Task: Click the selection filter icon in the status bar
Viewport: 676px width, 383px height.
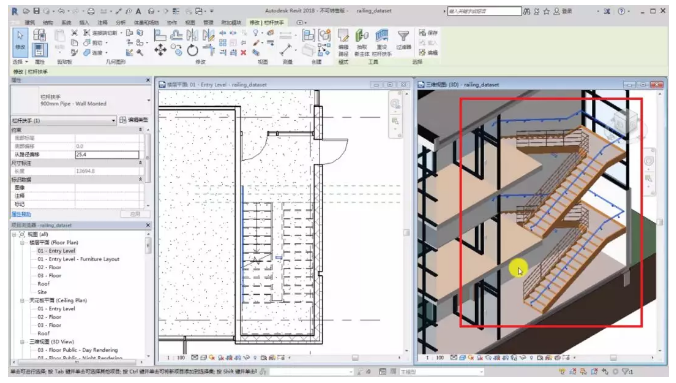Action: pos(625,371)
